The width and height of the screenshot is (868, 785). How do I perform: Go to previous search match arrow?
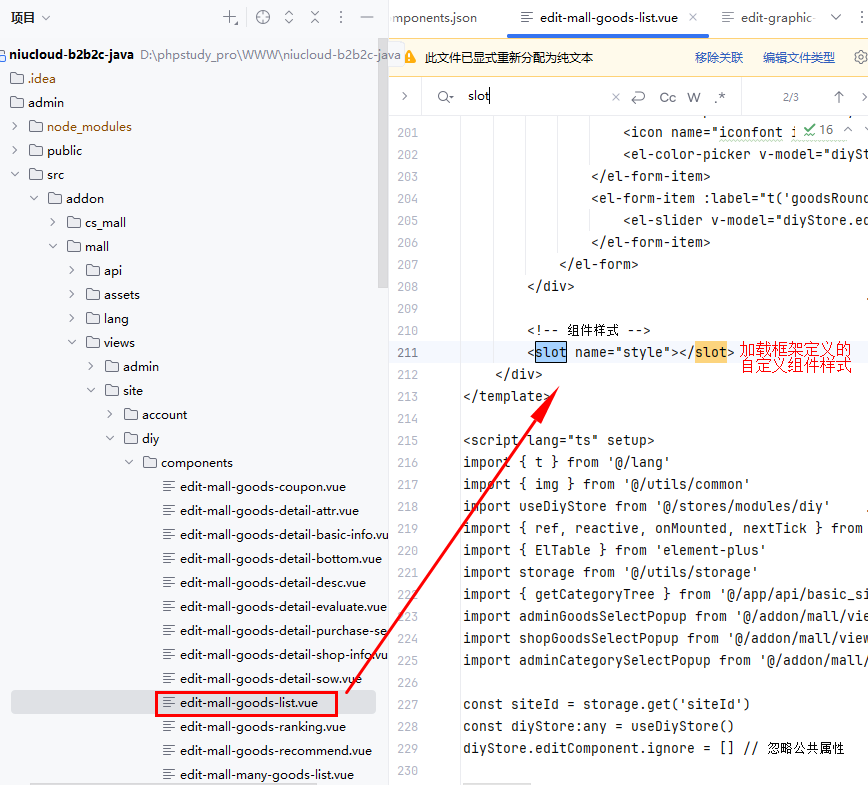tap(839, 97)
